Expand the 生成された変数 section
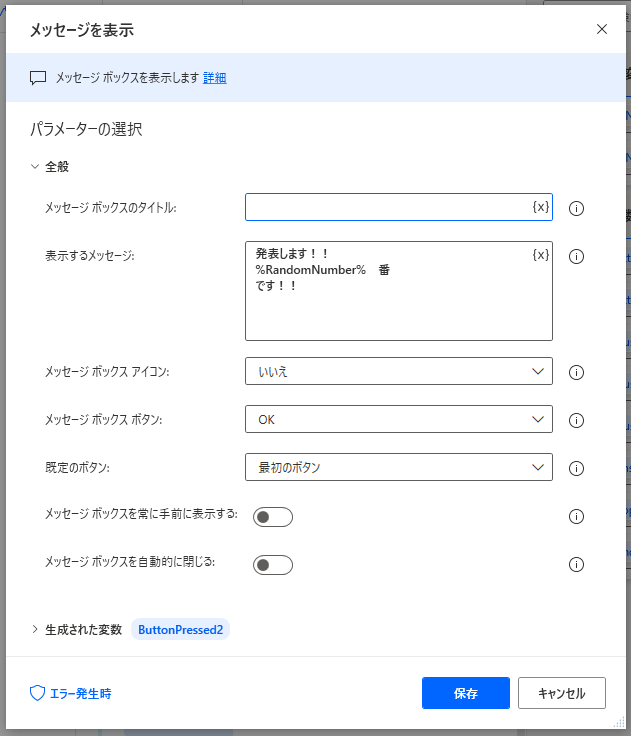Image resolution: width=631 pixels, height=736 pixels. click(x=35, y=630)
